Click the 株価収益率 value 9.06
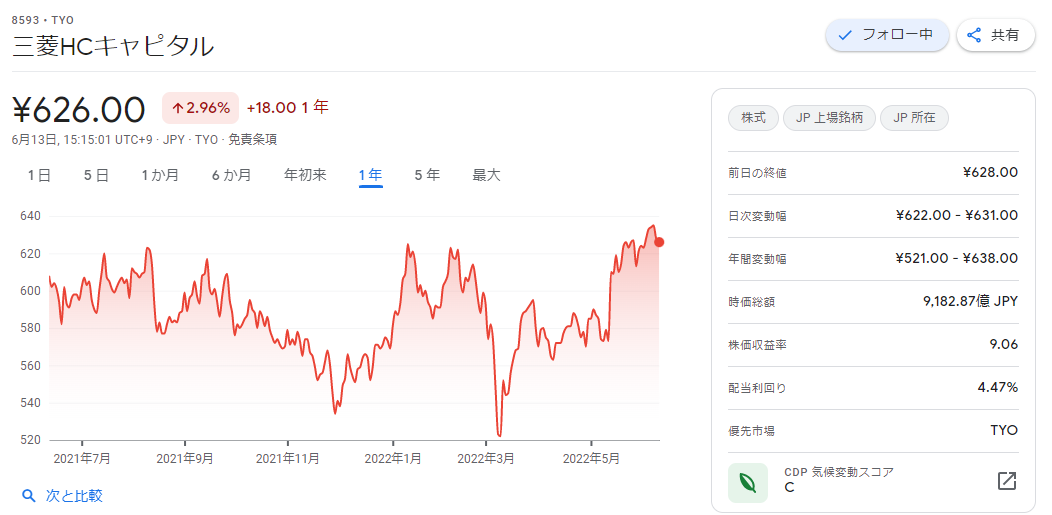Screen dimensions: 1052x515 coord(1004,345)
